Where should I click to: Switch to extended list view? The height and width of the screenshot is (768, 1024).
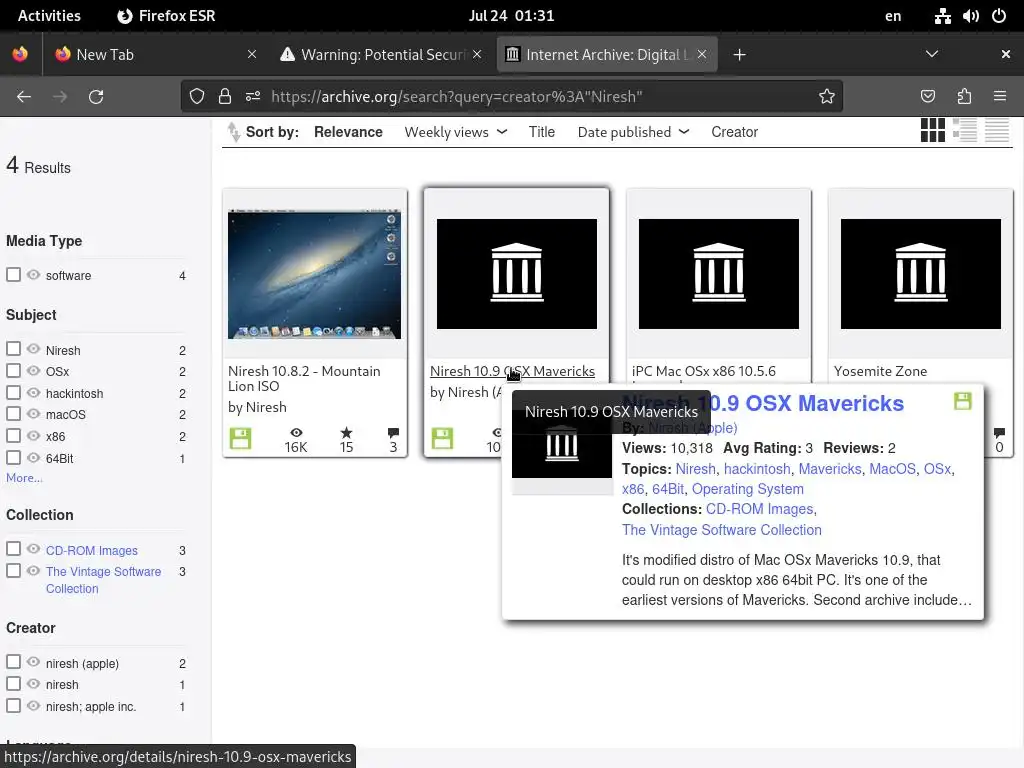(965, 130)
